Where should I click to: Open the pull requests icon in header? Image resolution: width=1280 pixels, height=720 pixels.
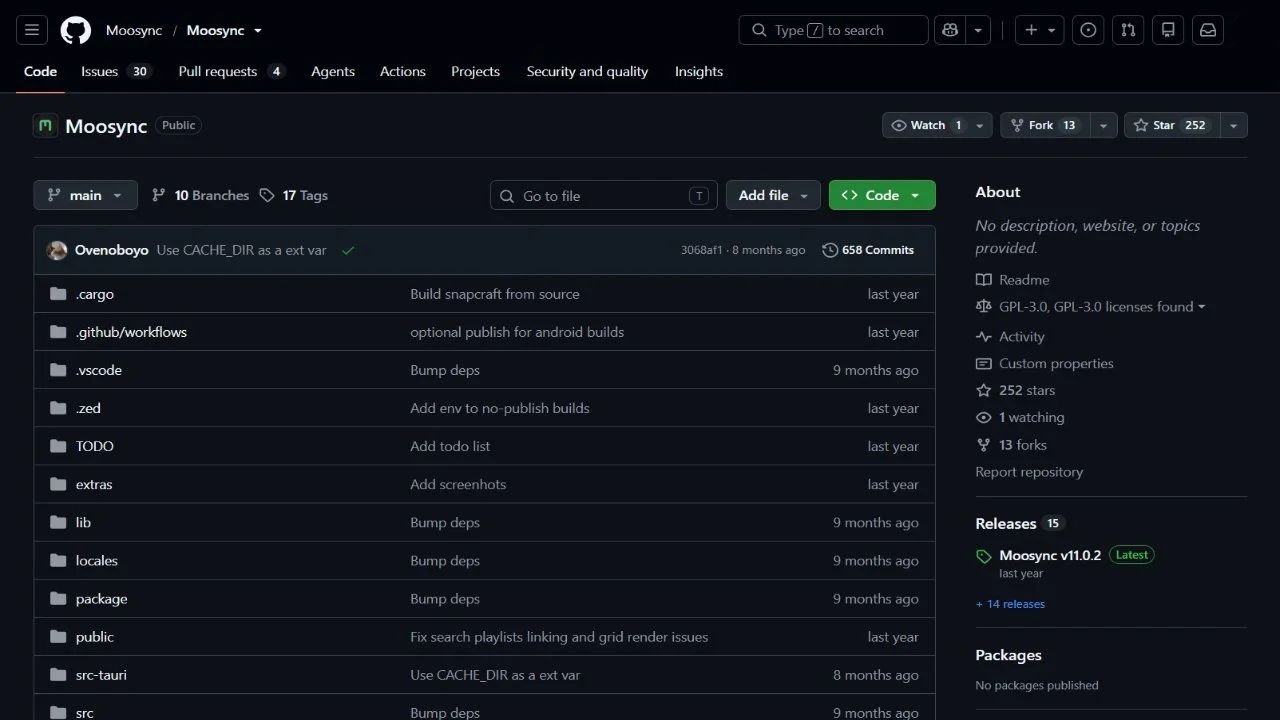pos(1128,30)
